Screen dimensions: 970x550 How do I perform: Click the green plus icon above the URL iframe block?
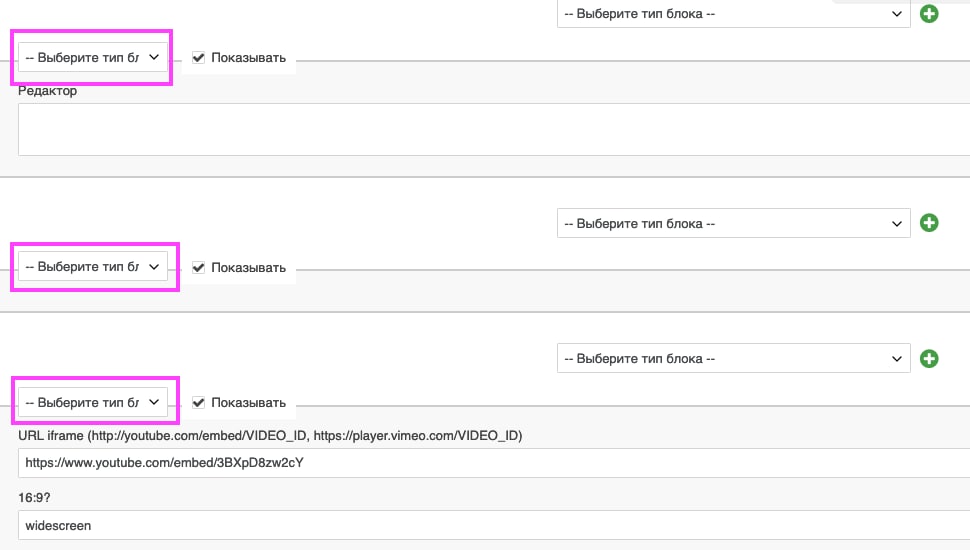coord(929,358)
